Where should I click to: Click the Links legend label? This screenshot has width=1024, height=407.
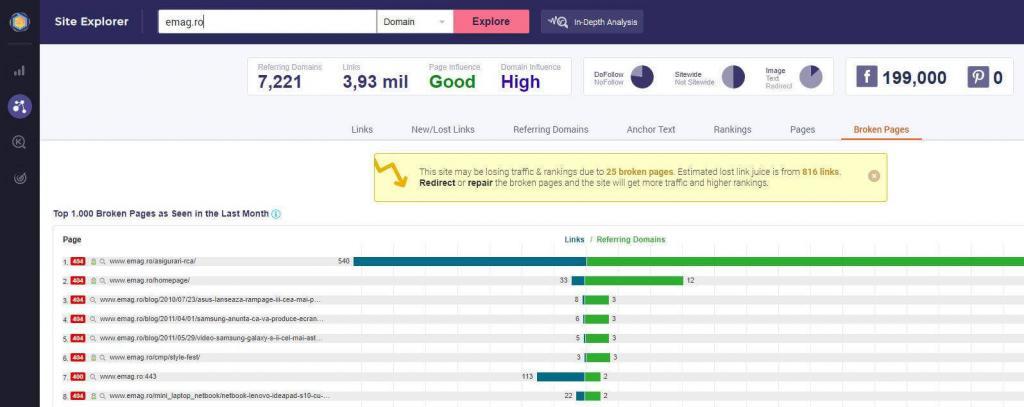574,240
